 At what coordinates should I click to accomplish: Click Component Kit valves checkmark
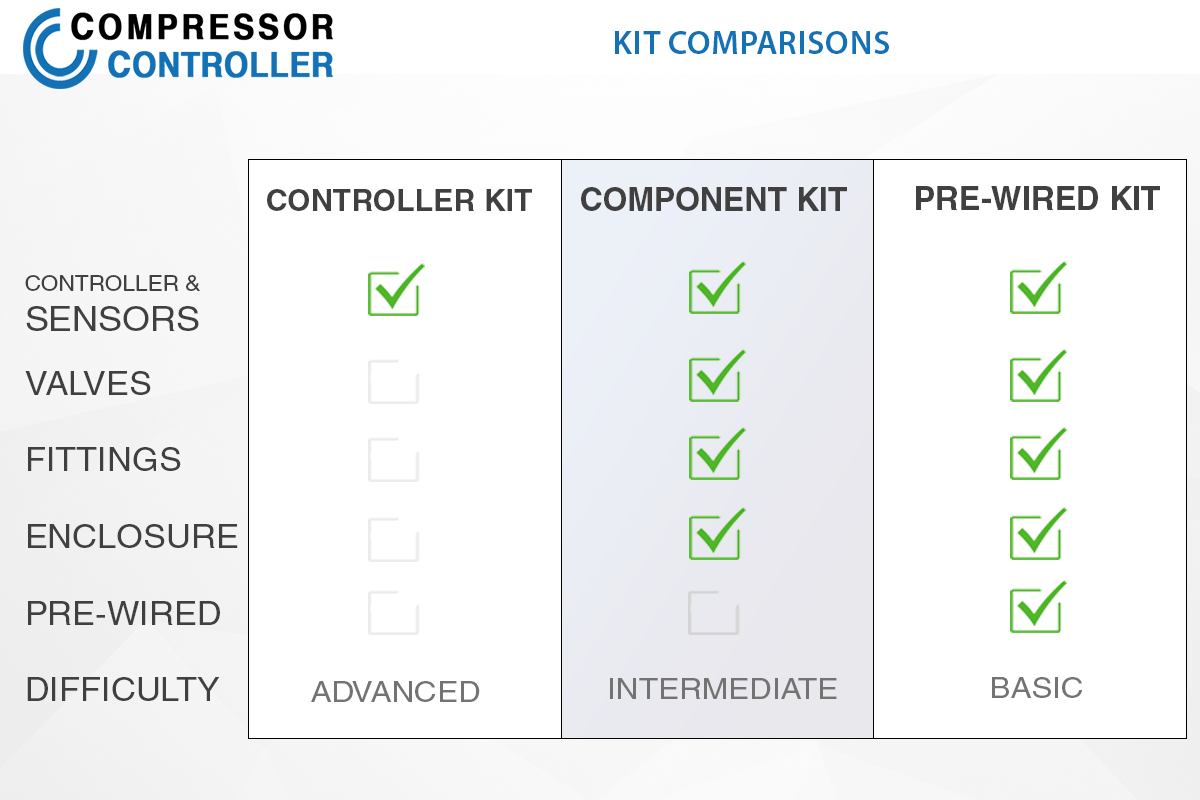(715, 378)
